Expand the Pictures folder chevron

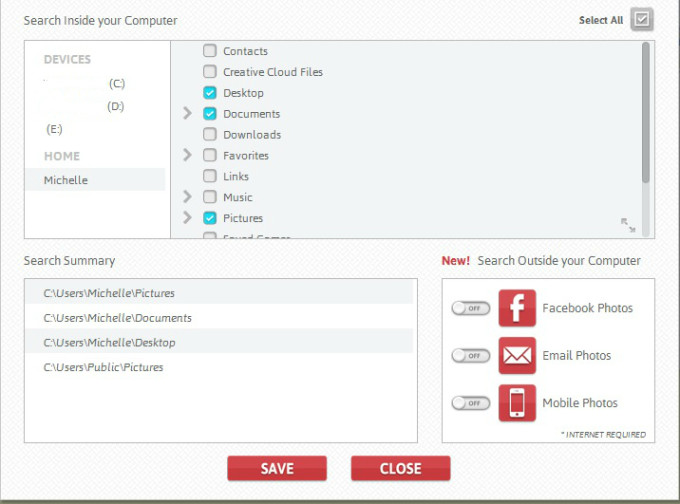point(187,218)
